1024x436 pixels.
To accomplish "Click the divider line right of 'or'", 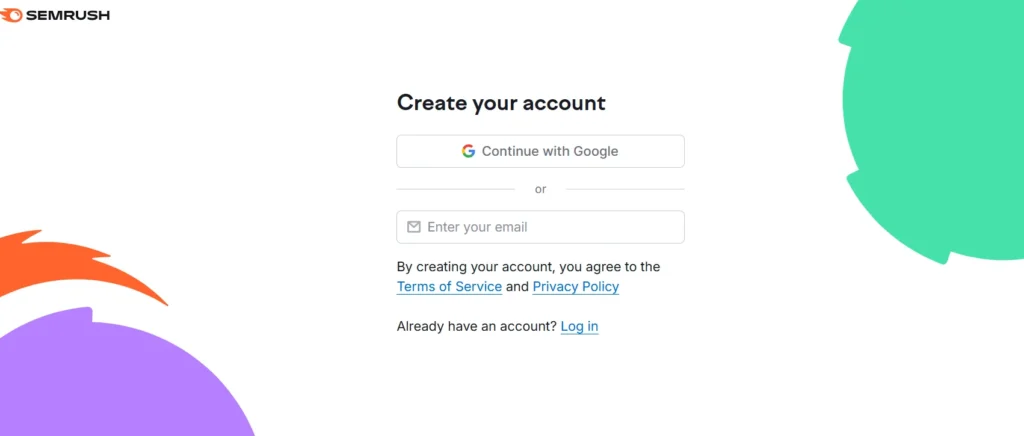I will (x=625, y=189).
